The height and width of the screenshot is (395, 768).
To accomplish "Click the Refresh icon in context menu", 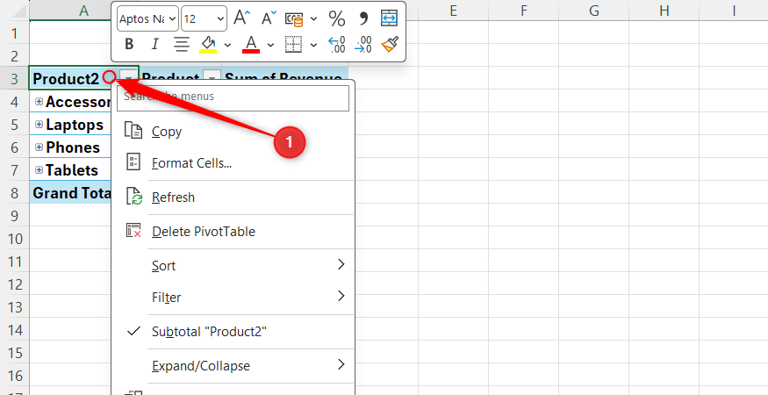I will (x=134, y=197).
